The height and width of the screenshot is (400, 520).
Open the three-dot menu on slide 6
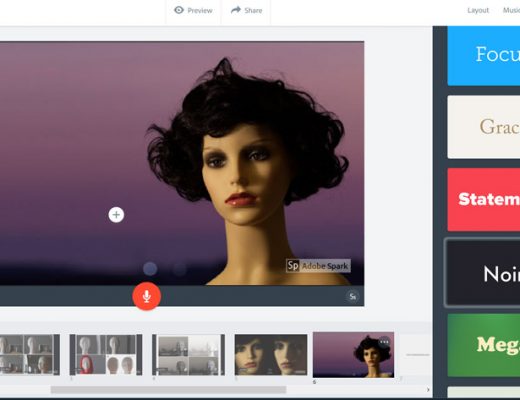384,342
